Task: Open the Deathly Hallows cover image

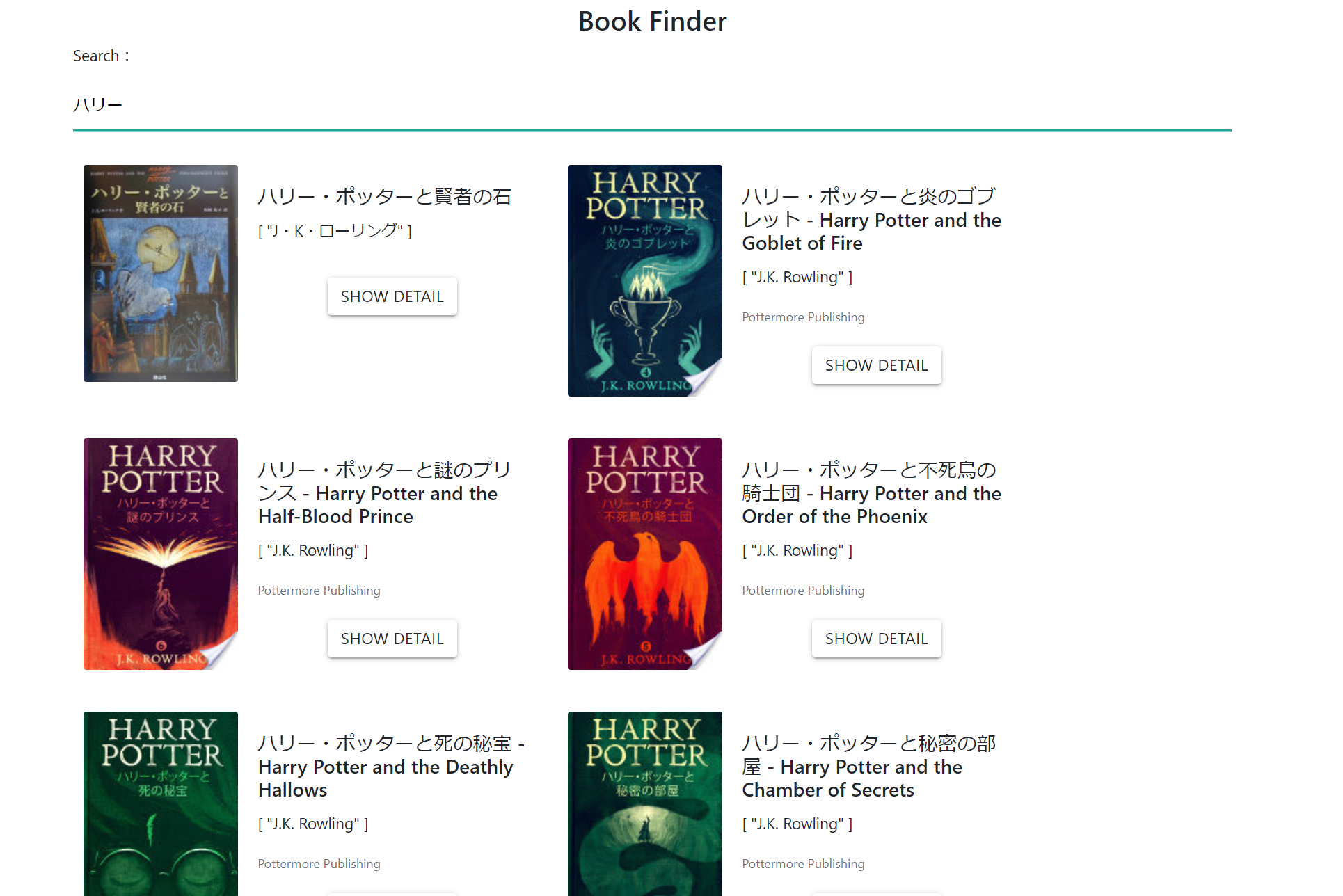Action: (161, 803)
